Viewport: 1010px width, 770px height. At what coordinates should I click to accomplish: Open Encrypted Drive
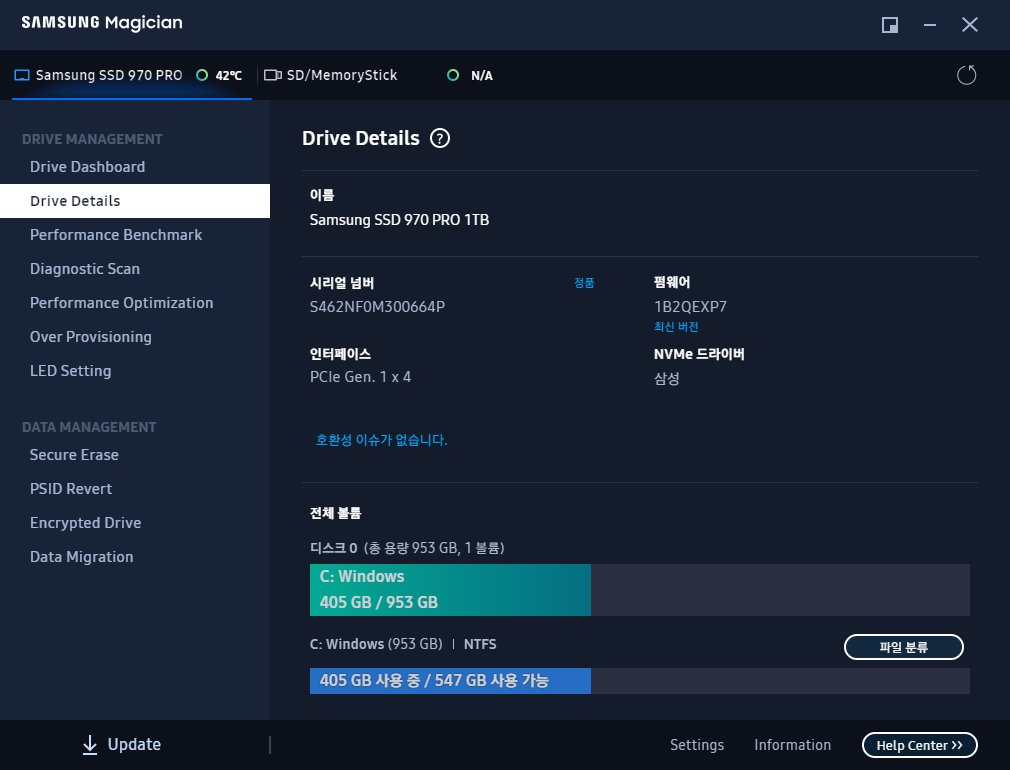[x=86, y=523]
